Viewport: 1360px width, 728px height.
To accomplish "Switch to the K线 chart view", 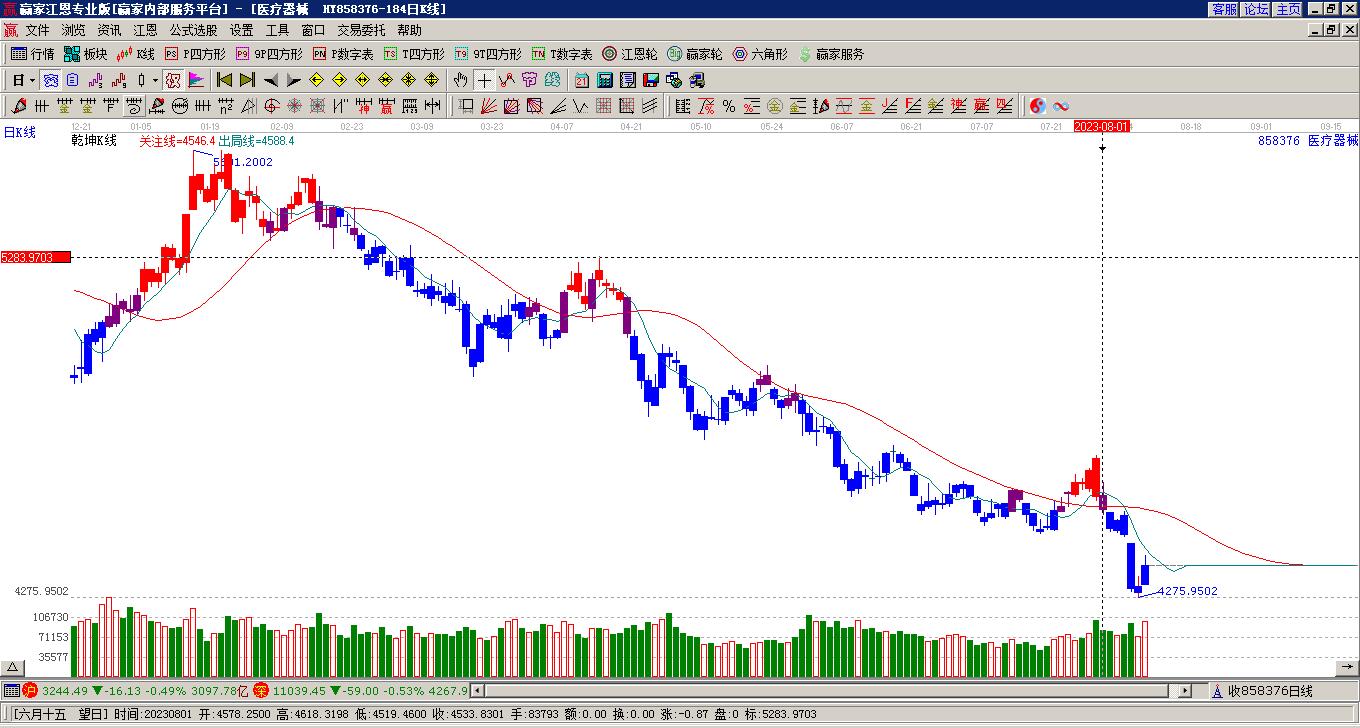I will pos(136,54).
